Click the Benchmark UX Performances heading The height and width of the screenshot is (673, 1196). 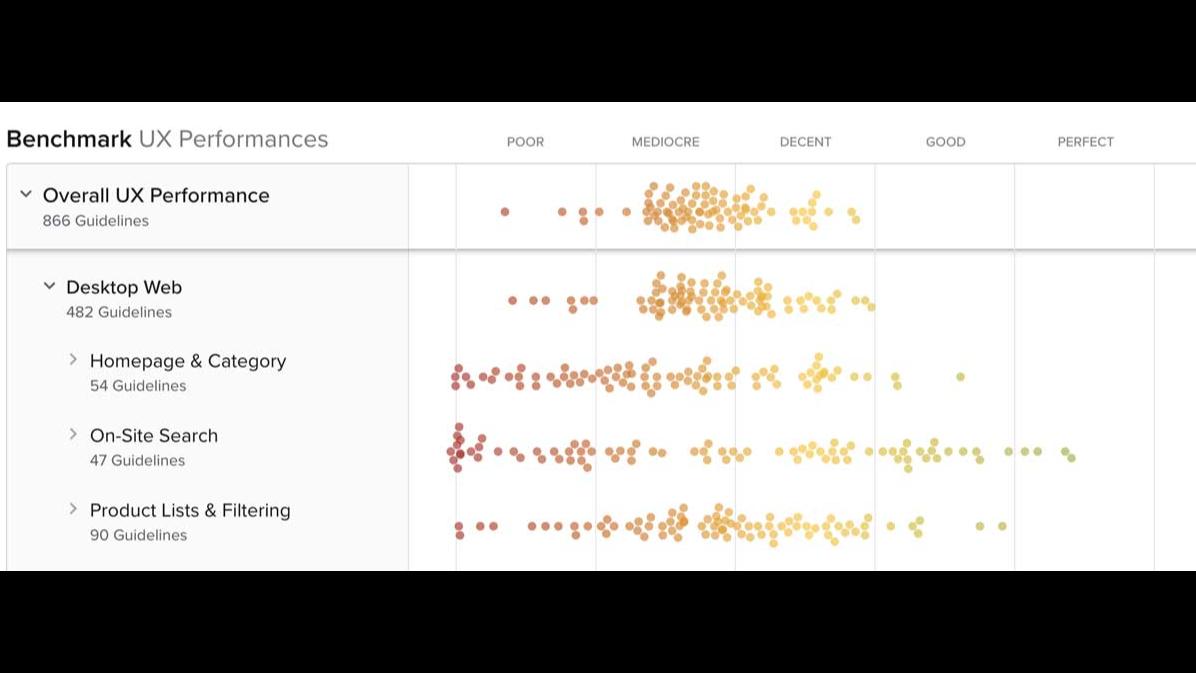pos(167,139)
